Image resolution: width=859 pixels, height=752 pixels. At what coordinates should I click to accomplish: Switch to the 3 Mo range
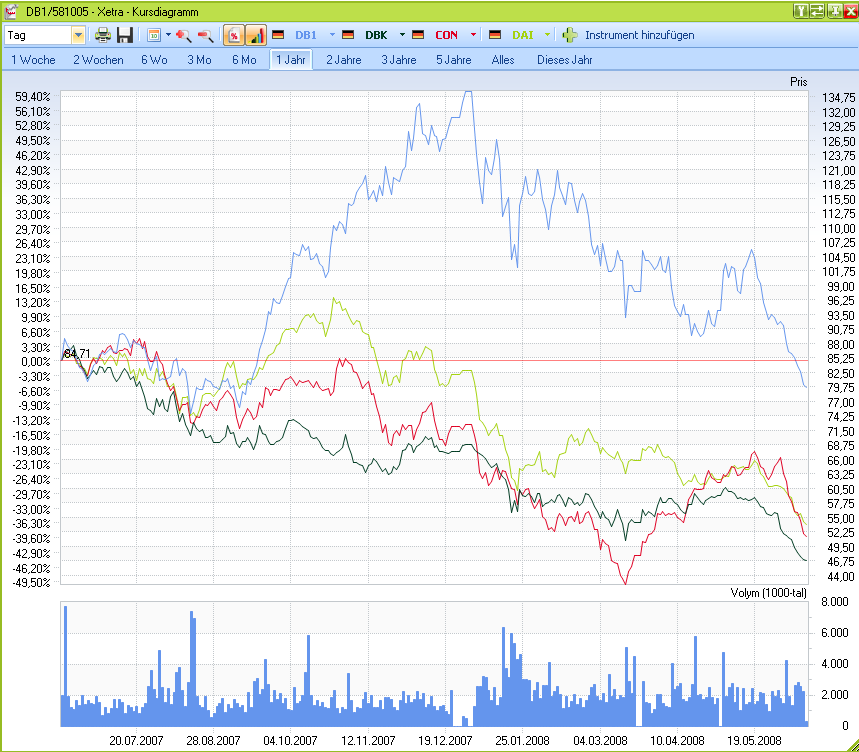pyautogui.click(x=199, y=60)
